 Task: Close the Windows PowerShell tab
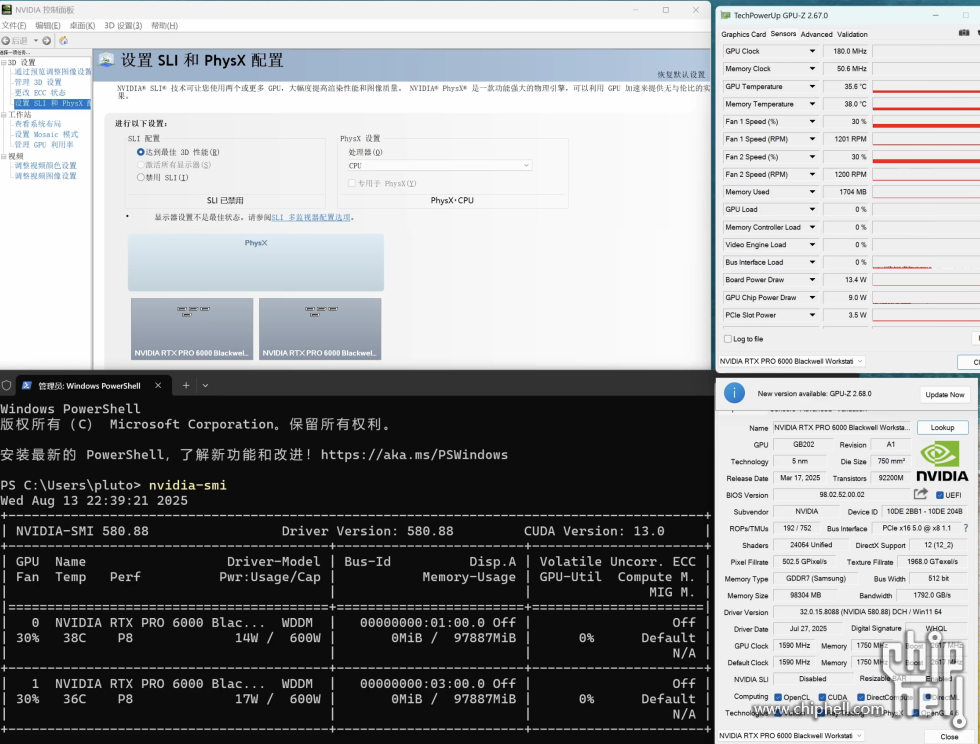tap(158, 386)
